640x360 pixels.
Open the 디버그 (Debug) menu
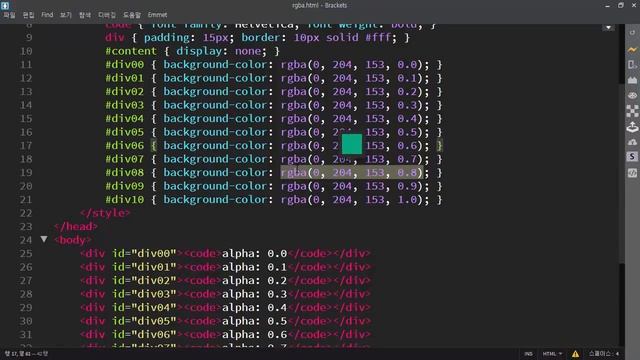107,15
